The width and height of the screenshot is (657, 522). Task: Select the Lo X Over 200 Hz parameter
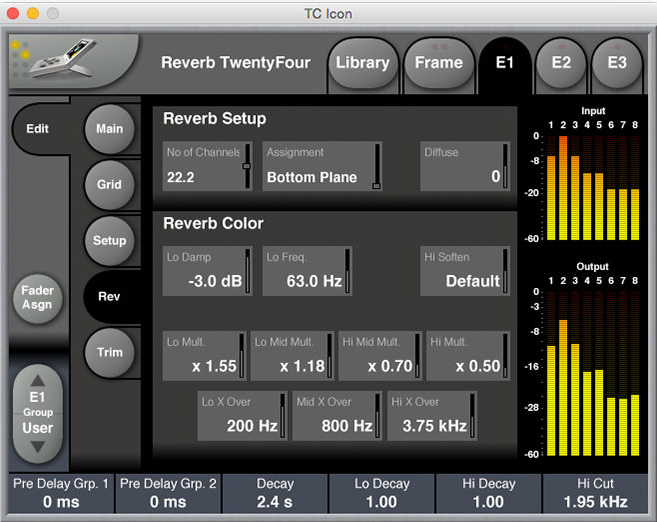(x=242, y=416)
